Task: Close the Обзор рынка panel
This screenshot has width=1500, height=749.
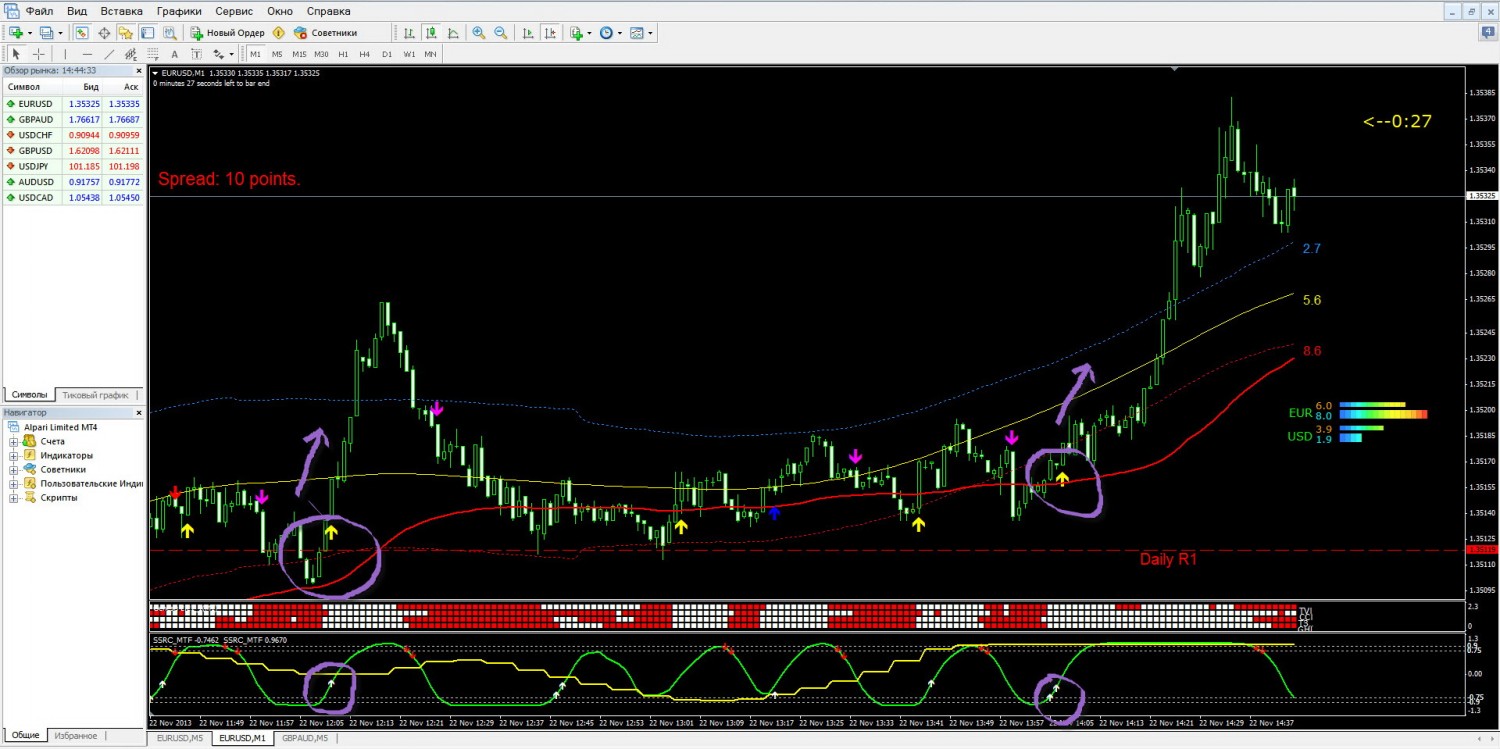Action: pos(139,71)
